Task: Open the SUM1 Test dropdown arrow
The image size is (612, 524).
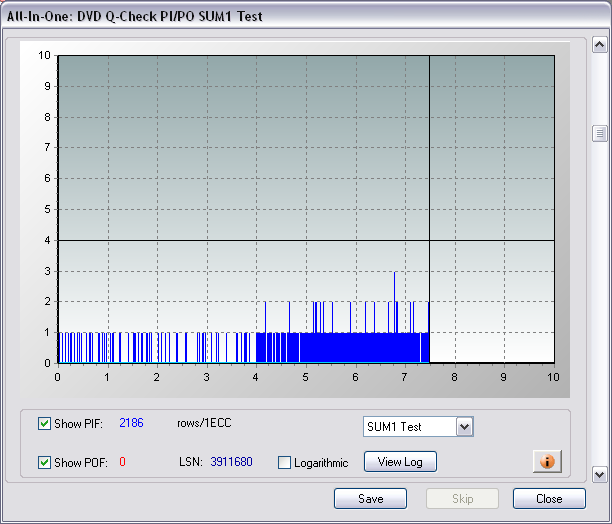Action: [464, 426]
